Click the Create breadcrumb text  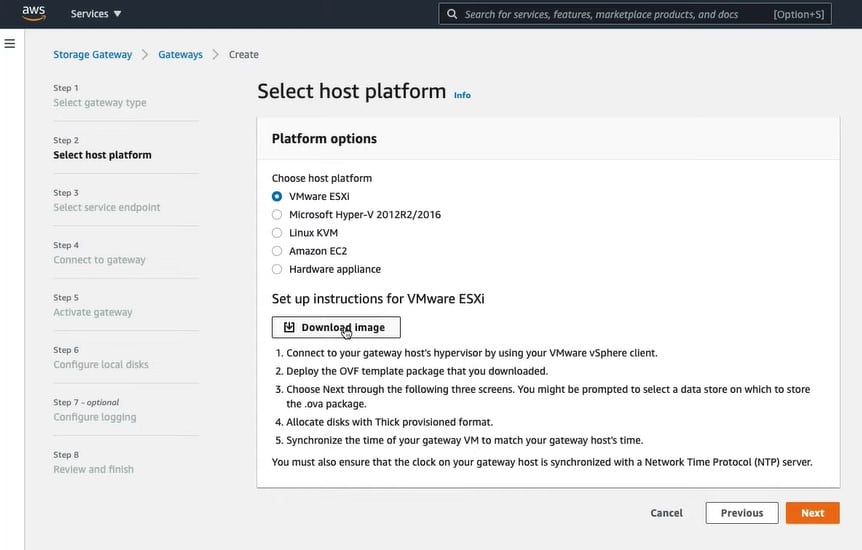[x=244, y=54]
